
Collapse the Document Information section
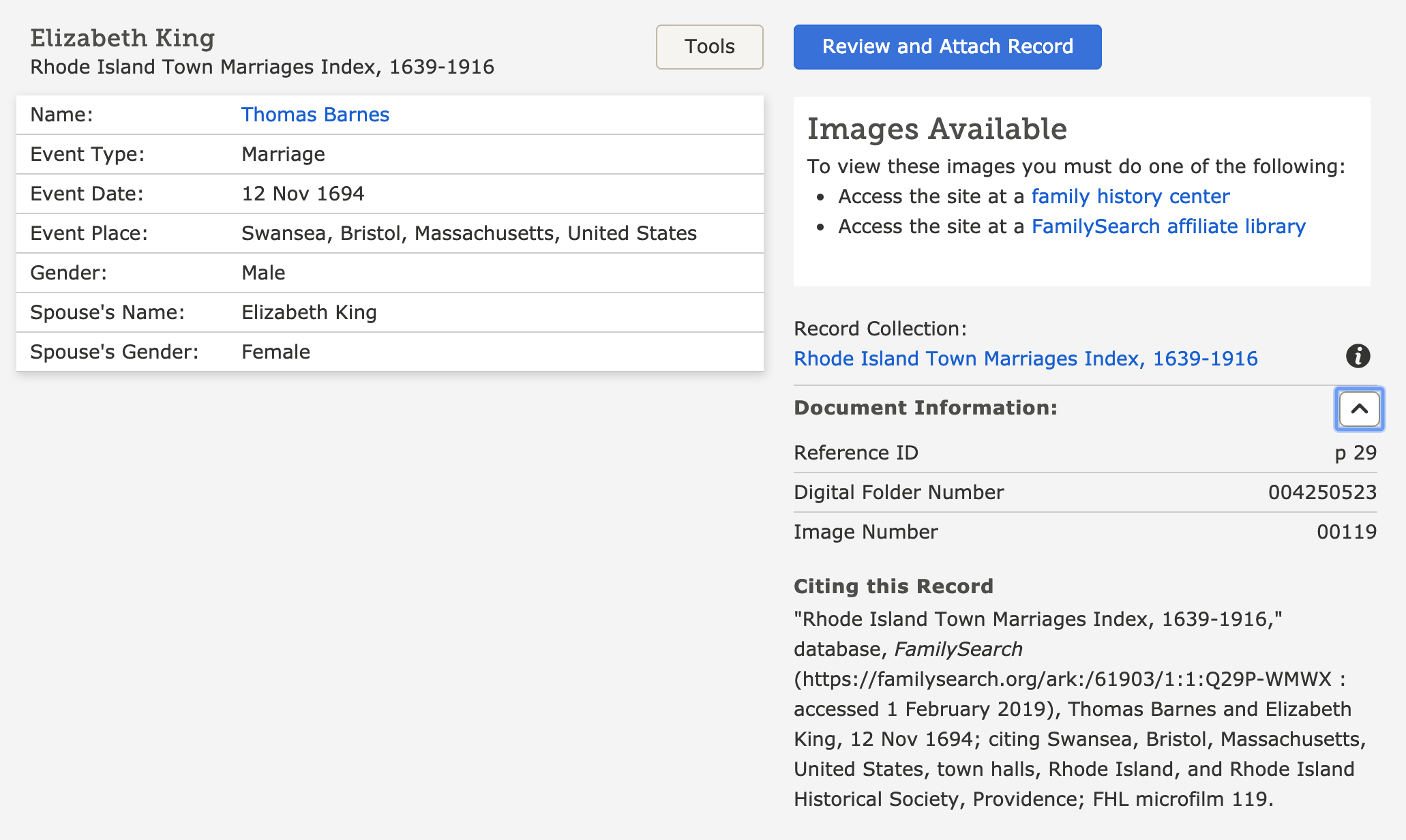pyautogui.click(x=1359, y=409)
